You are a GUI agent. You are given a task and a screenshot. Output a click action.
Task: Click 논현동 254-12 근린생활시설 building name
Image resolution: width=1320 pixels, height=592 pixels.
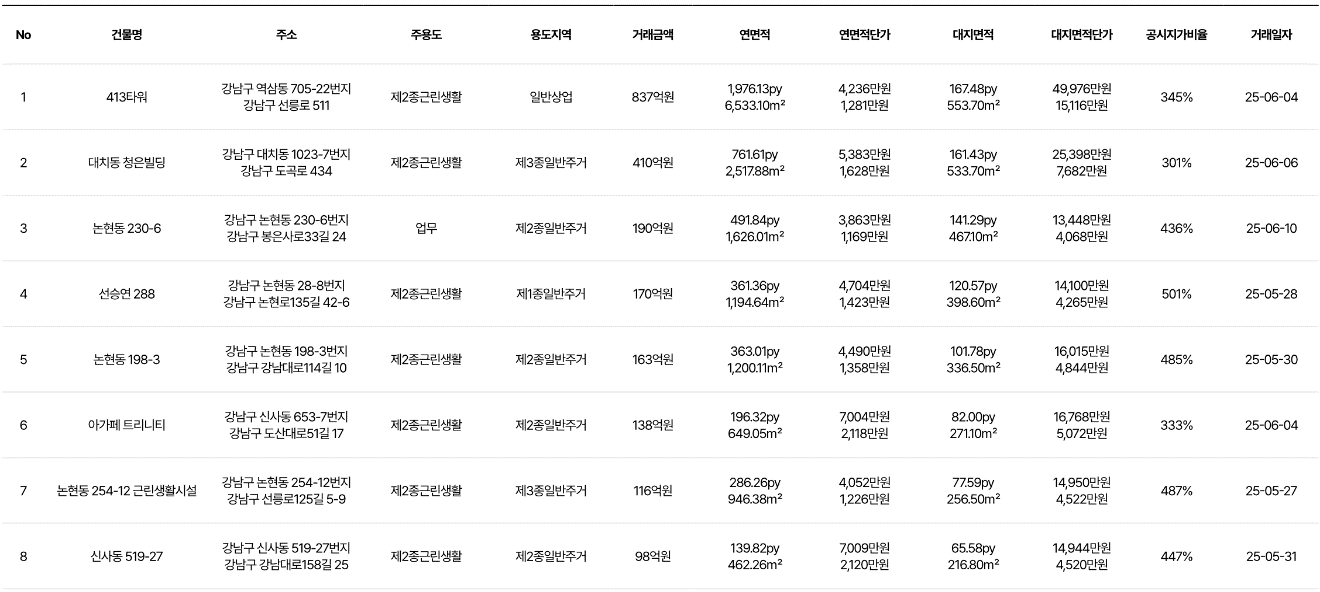point(126,491)
